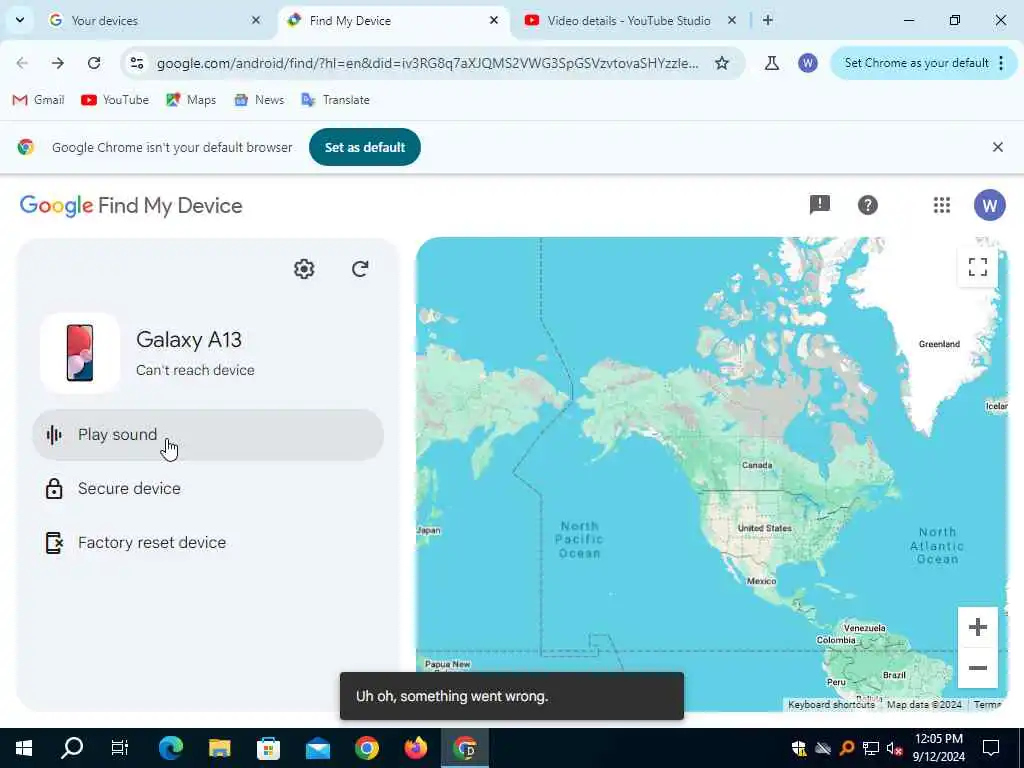1024x768 pixels.
Task: Open the Chrome profile W button
Action: pyautogui.click(x=808, y=63)
